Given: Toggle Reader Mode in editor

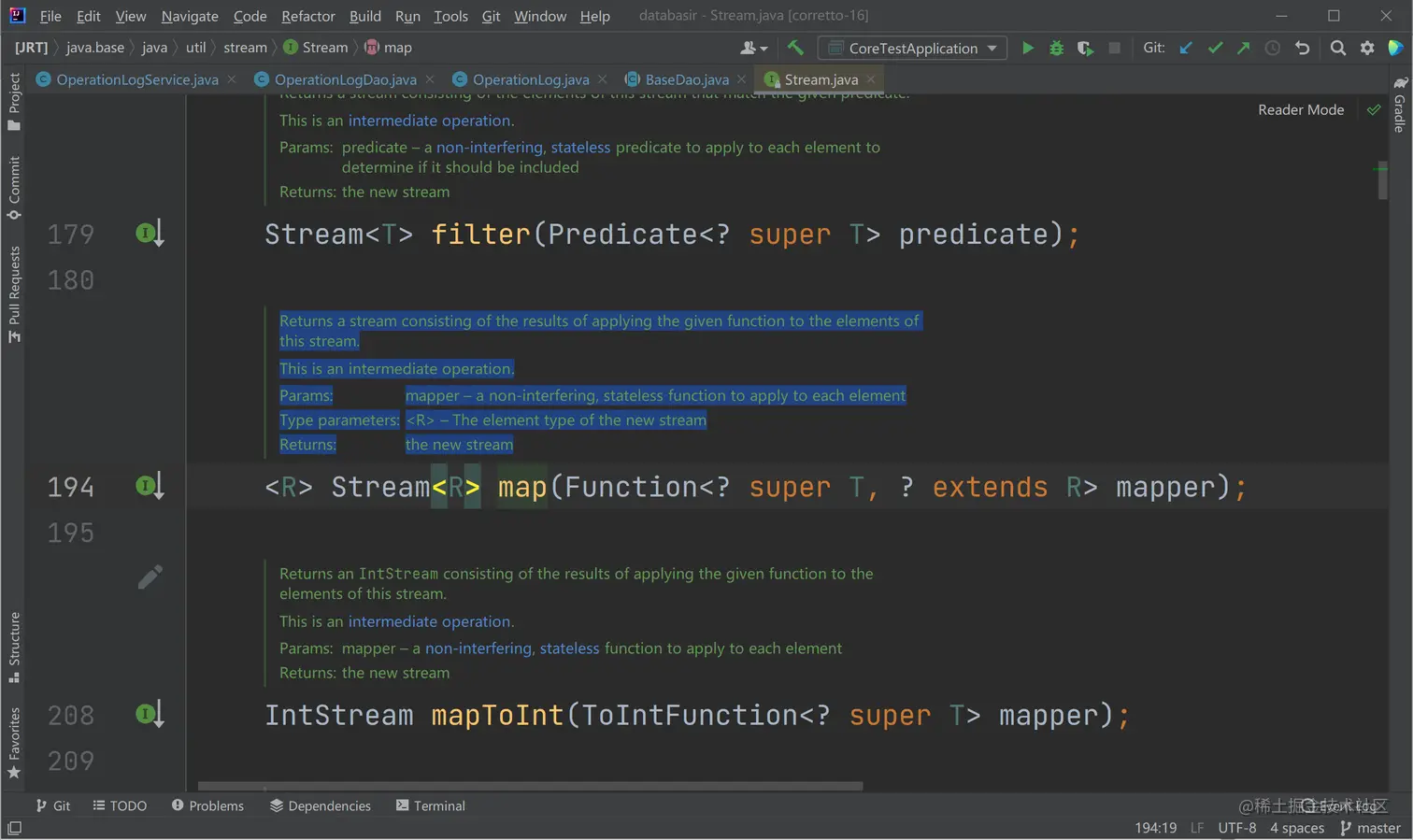Looking at the screenshot, I should click(x=1301, y=109).
